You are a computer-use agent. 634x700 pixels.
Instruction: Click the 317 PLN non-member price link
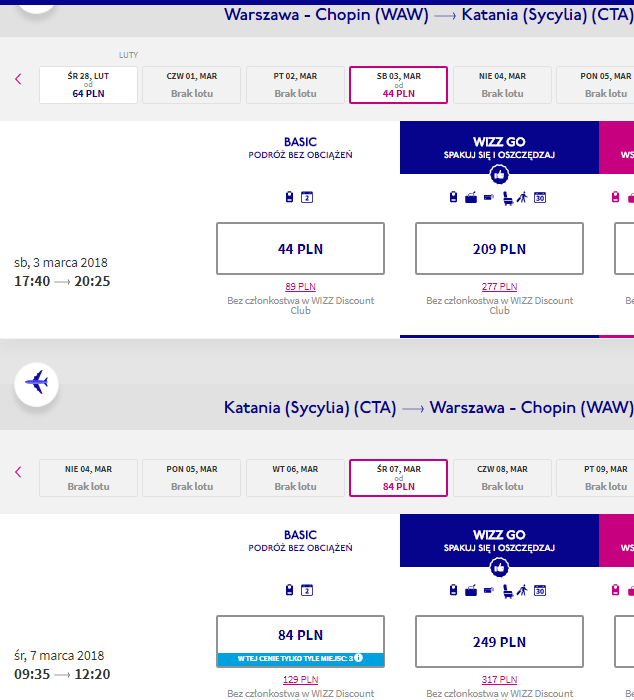[499, 679]
